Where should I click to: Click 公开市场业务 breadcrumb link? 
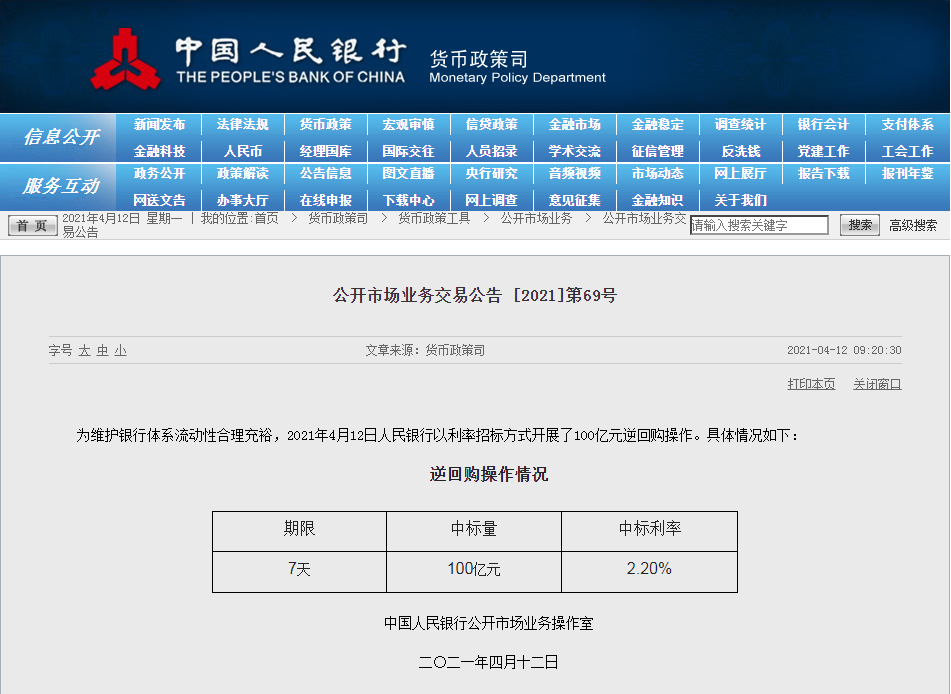[536, 218]
